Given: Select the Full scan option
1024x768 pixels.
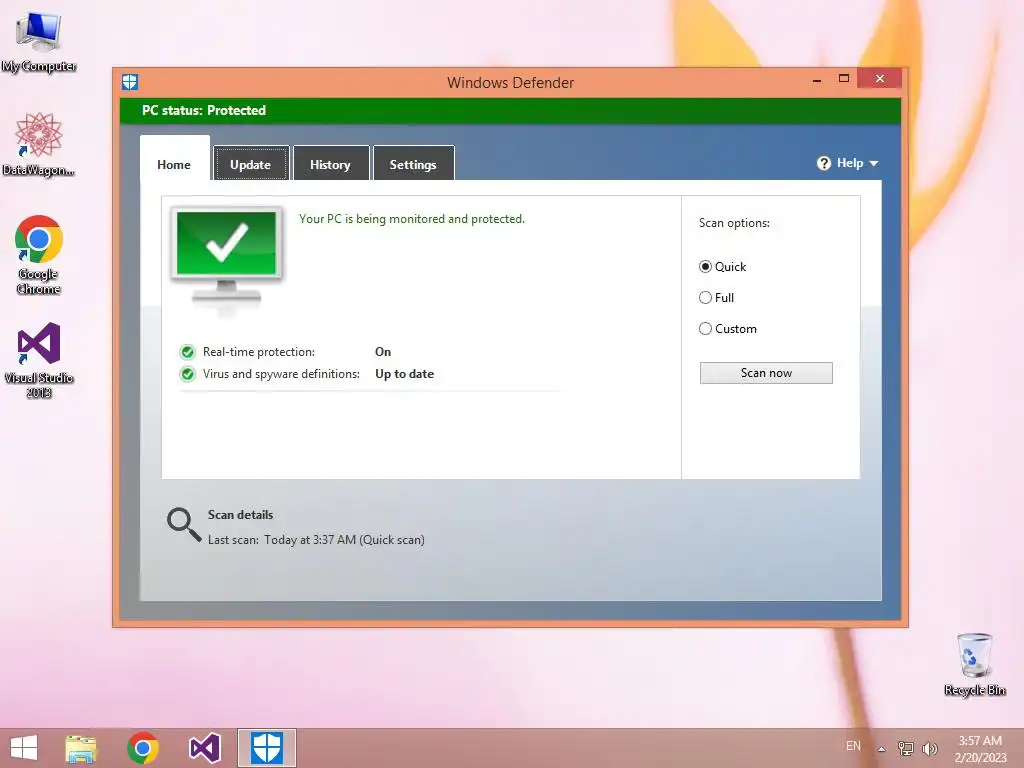Looking at the screenshot, I should tap(716, 298).
